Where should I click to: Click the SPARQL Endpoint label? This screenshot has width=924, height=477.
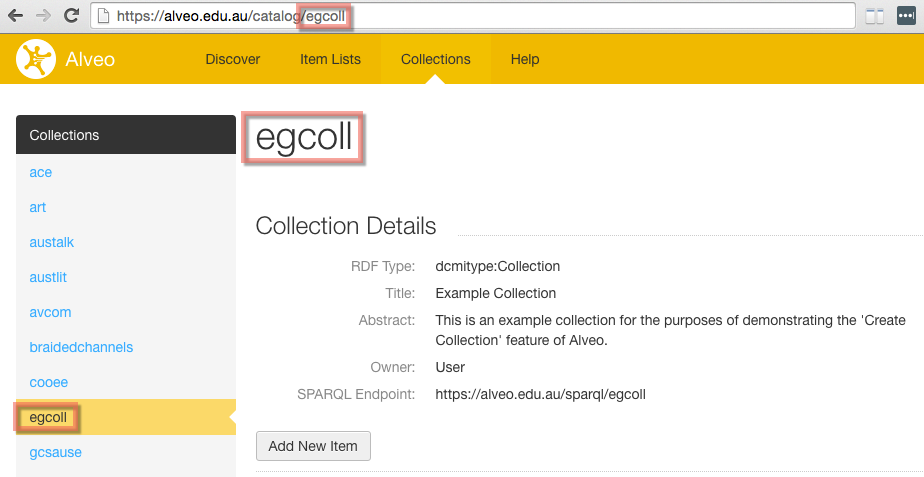click(x=357, y=394)
